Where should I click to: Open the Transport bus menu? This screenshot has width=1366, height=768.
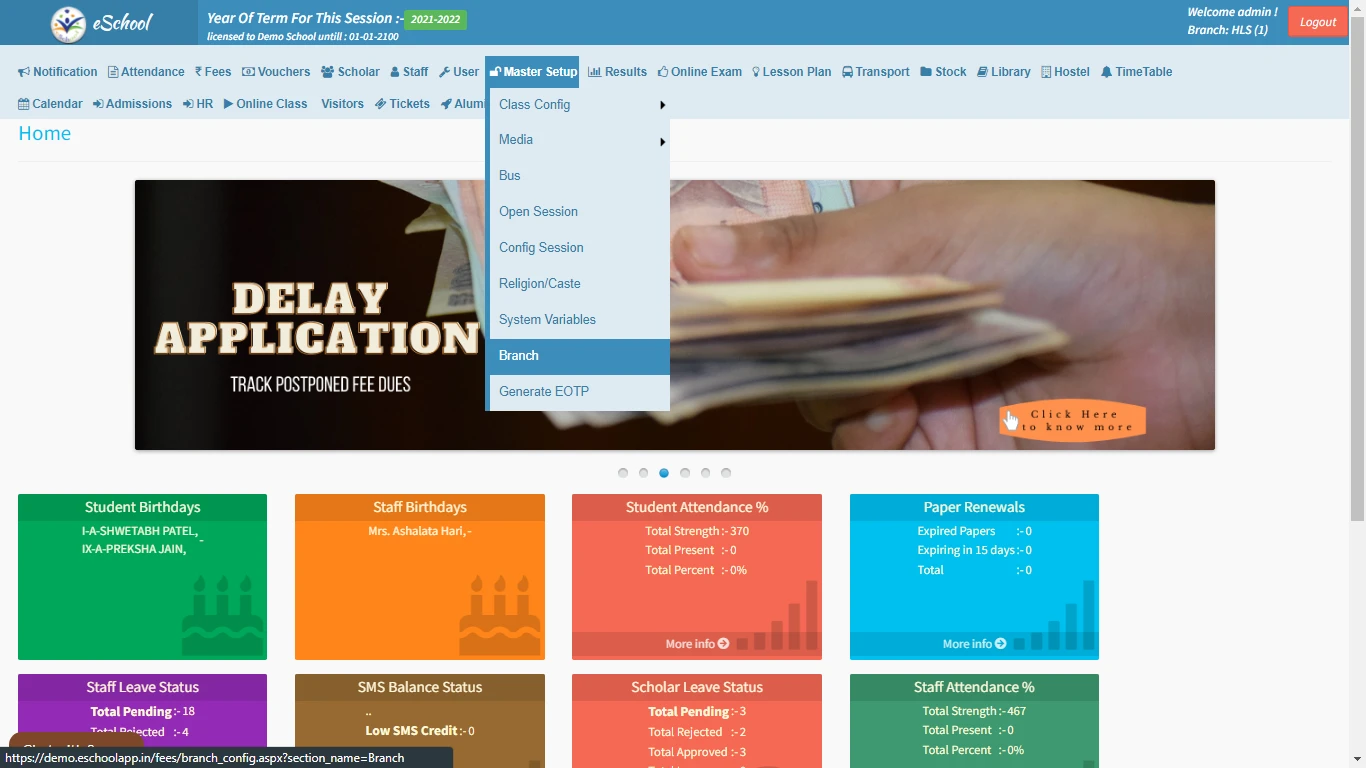(x=875, y=72)
